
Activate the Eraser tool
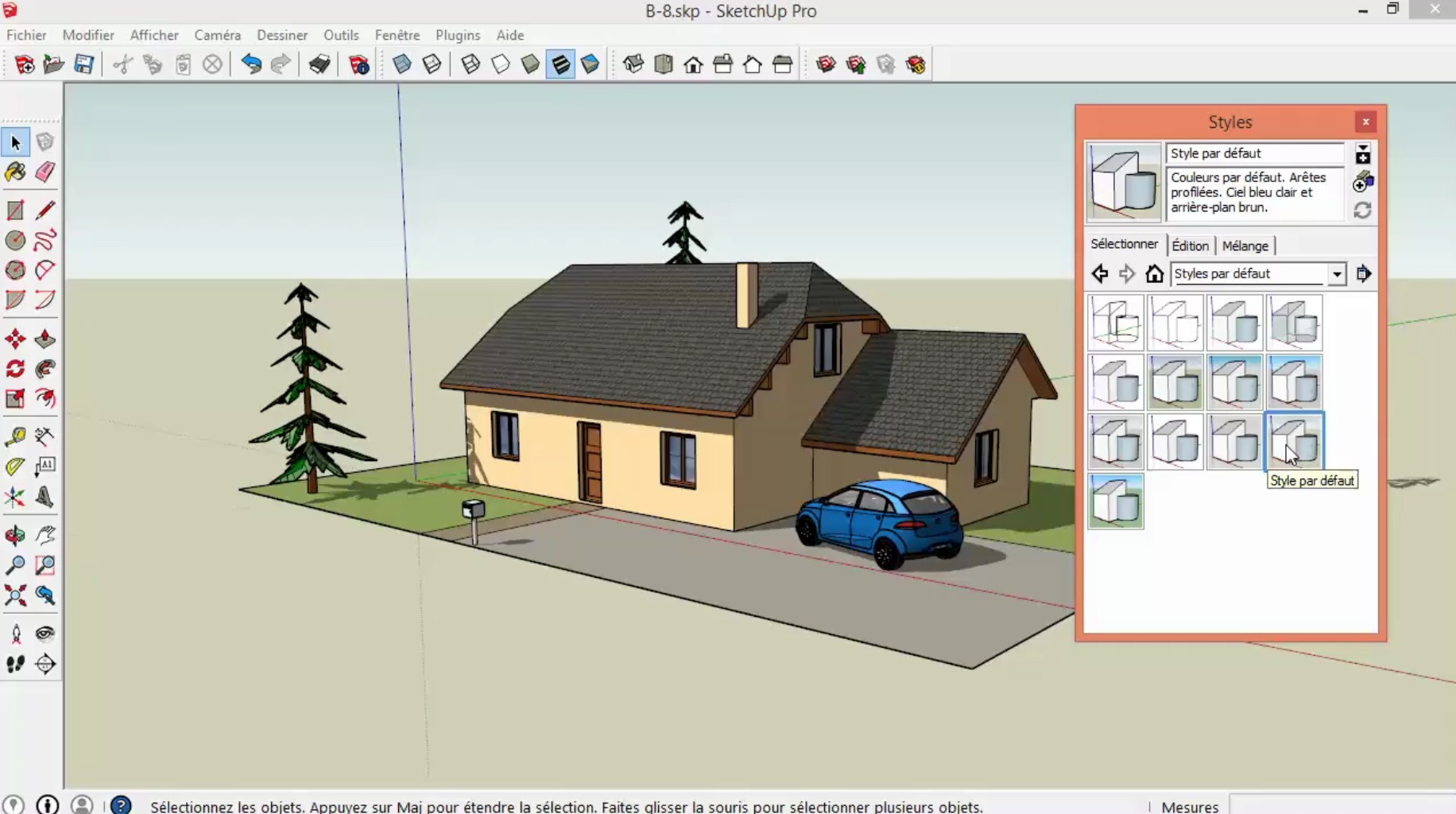point(45,172)
